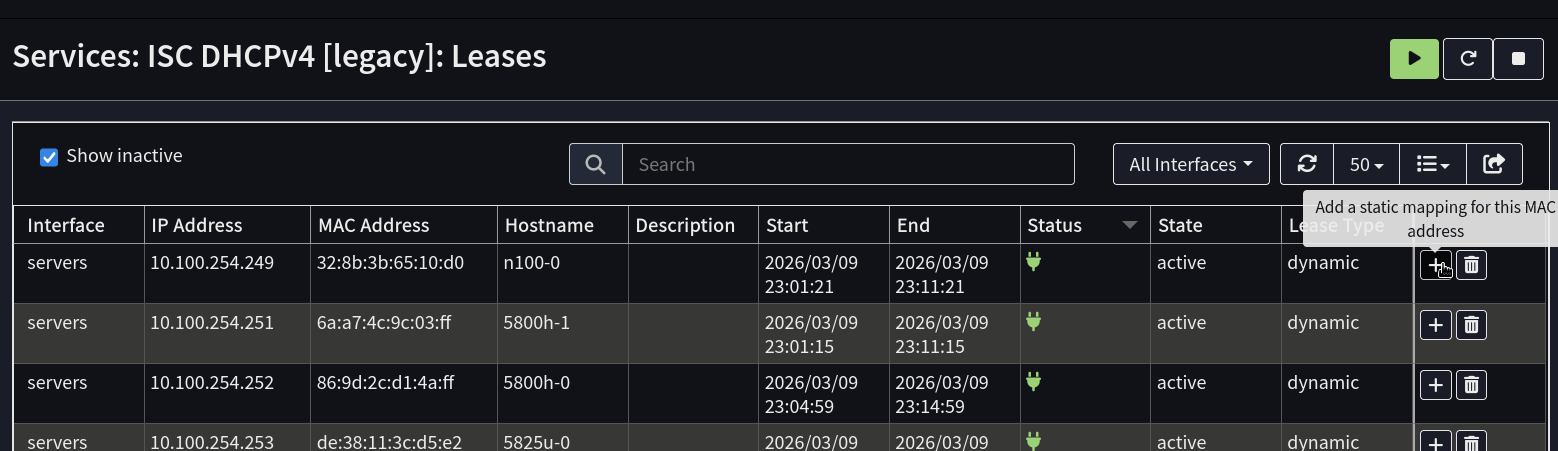Sort by the Description column header
The width and height of the screenshot is (1558, 451).
[x=694, y=225]
